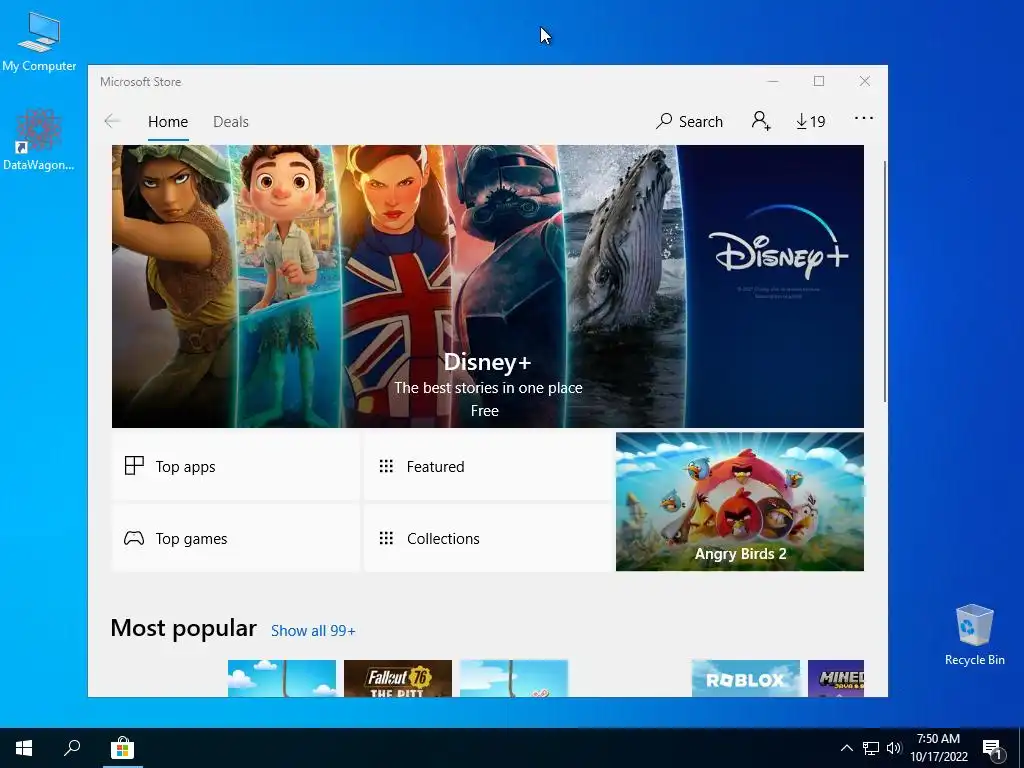Open the See more ellipsis menu
Viewport: 1024px width, 768px height.
click(863, 118)
